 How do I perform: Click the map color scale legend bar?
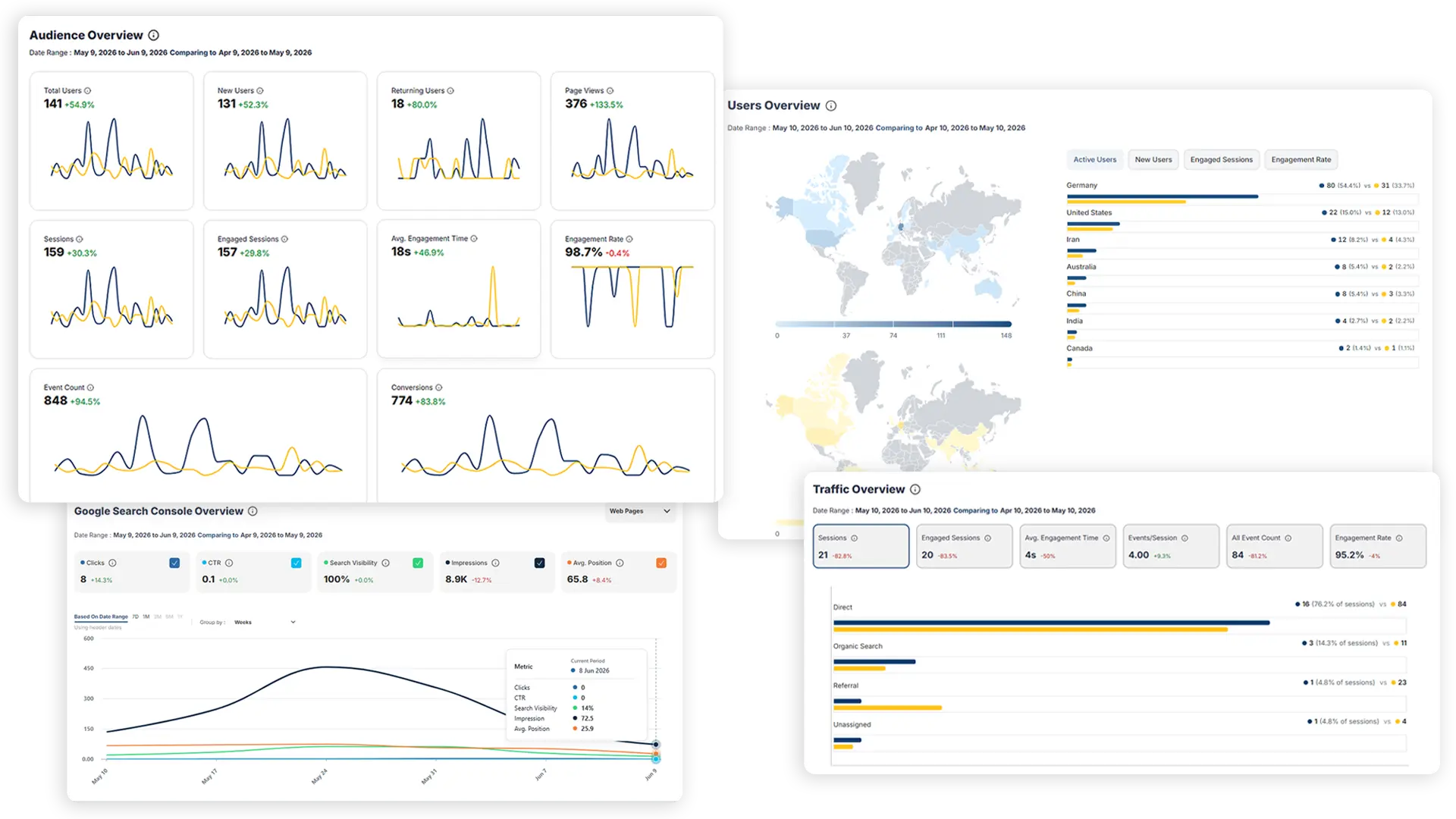893,324
